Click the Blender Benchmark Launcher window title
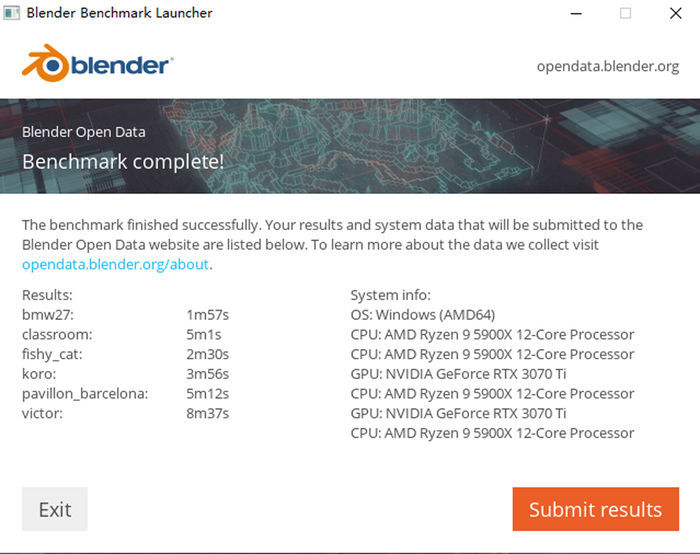This screenshot has height=554, width=700. pyautogui.click(x=119, y=13)
